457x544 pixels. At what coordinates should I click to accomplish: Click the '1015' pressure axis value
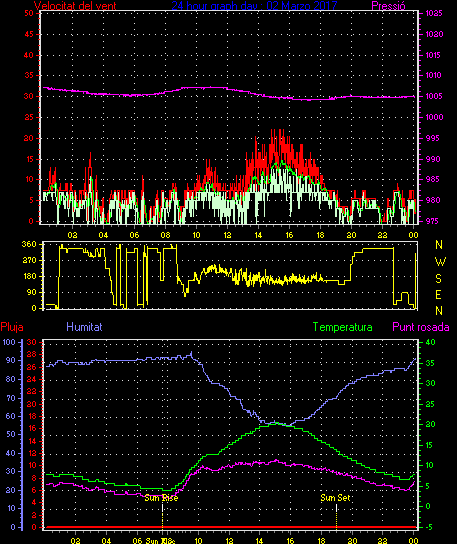[433, 55]
